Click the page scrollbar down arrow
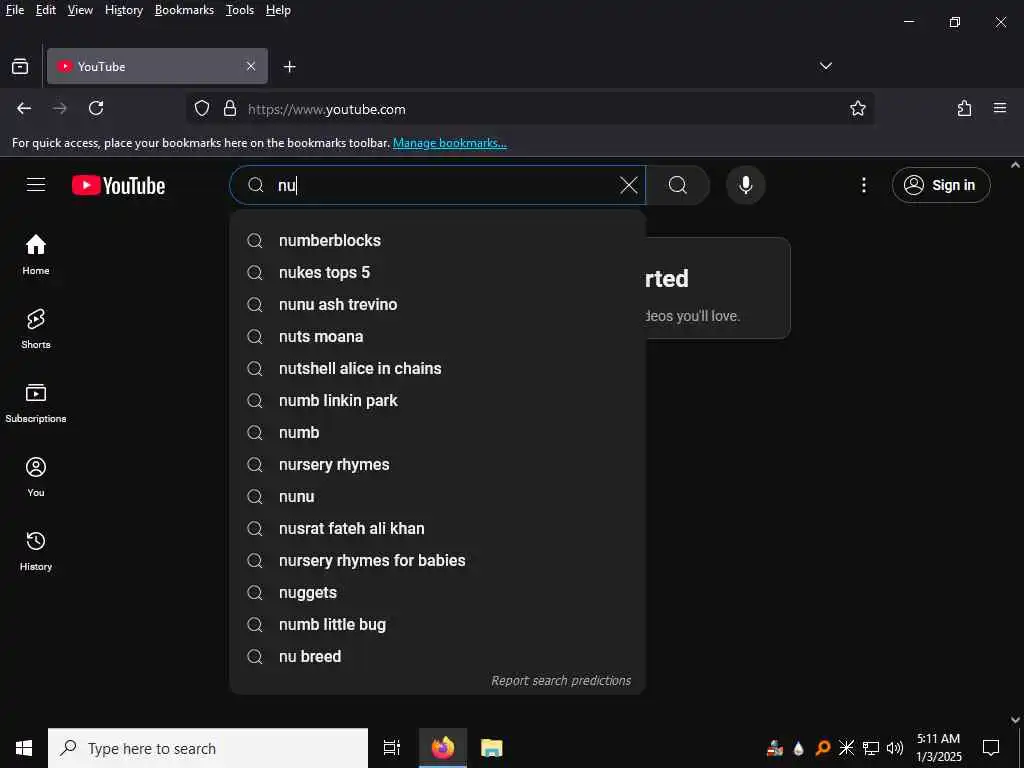 (x=1015, y=720)
